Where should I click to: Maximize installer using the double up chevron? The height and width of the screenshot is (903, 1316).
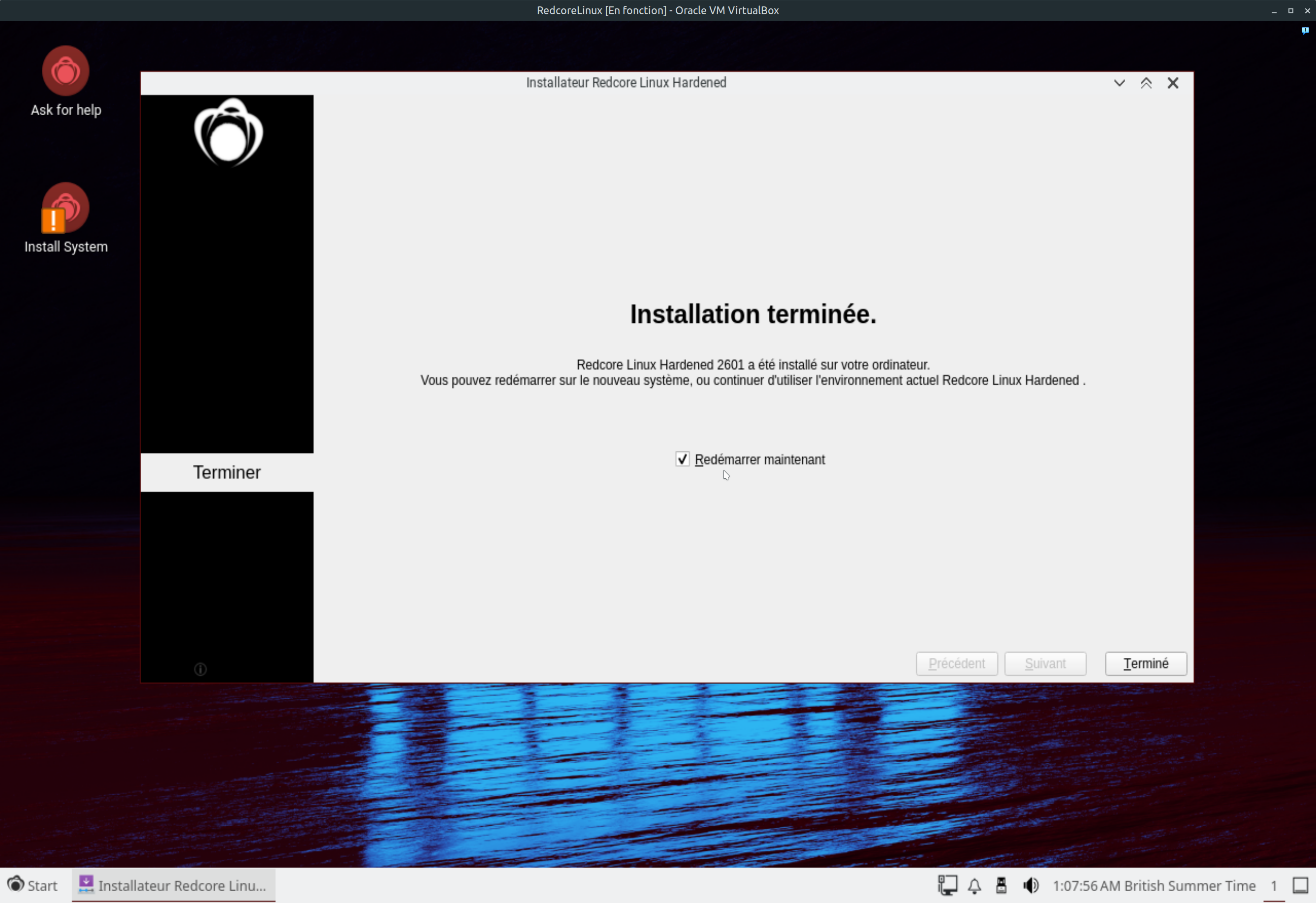[1146, 83]
